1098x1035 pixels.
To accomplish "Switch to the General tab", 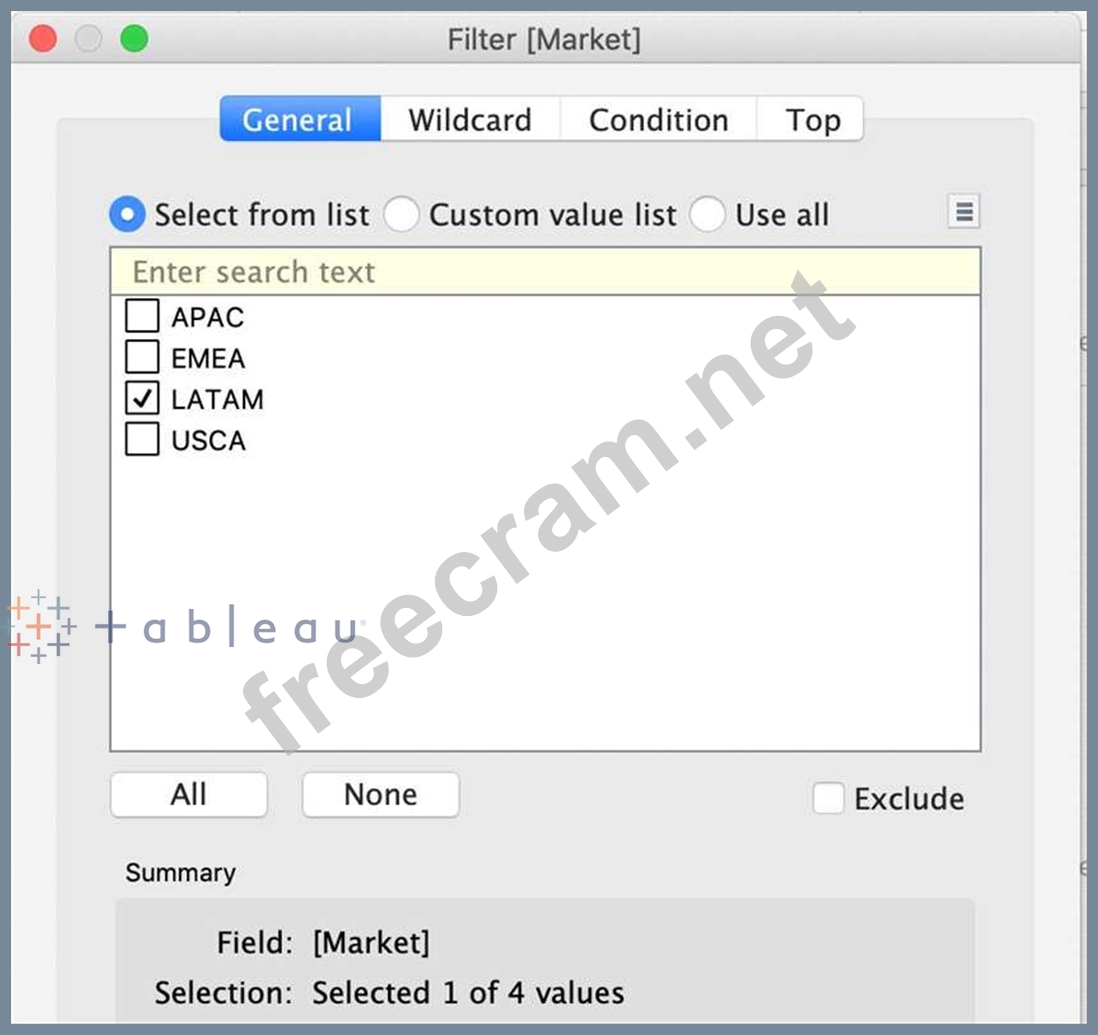I will [299, 119].
